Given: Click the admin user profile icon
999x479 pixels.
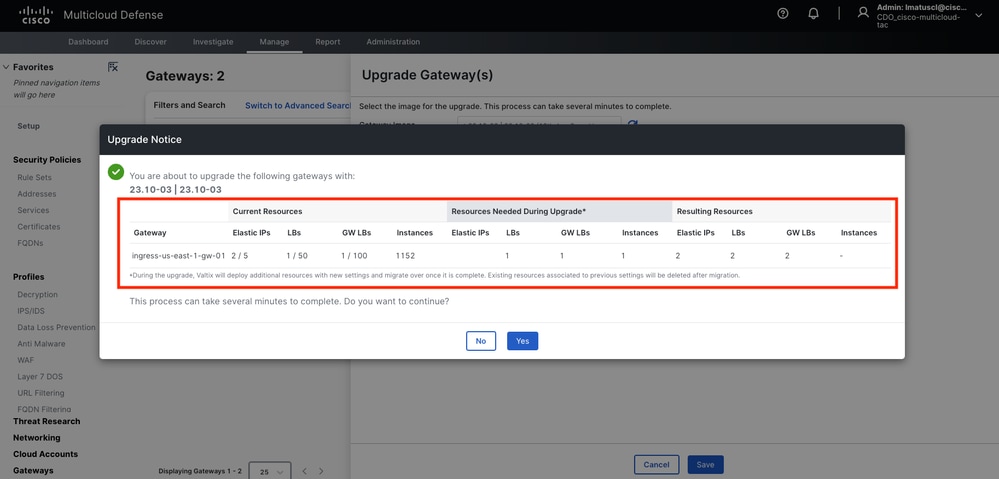Looking at the screenshot, I should point(863,14).
